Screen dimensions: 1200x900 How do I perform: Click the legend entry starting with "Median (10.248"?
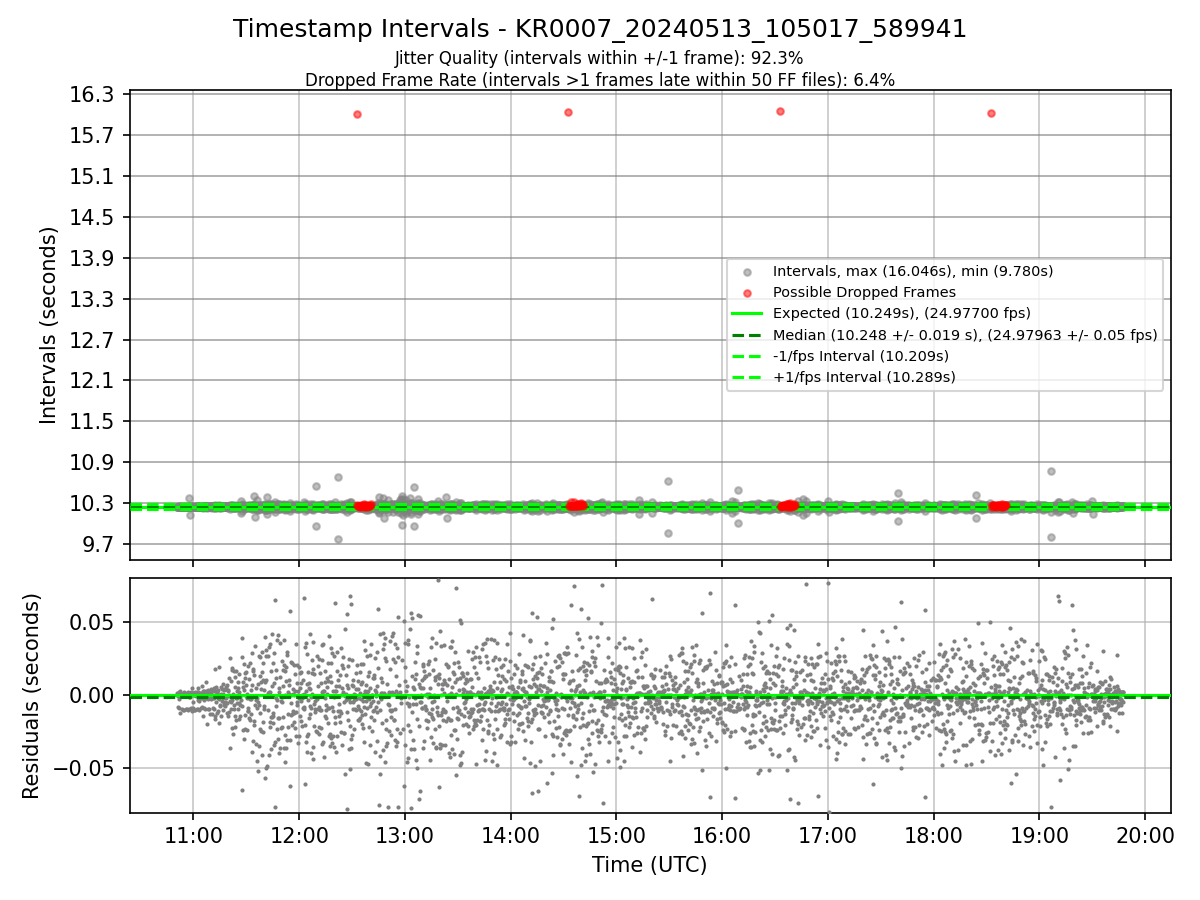[x=965, y=335]
